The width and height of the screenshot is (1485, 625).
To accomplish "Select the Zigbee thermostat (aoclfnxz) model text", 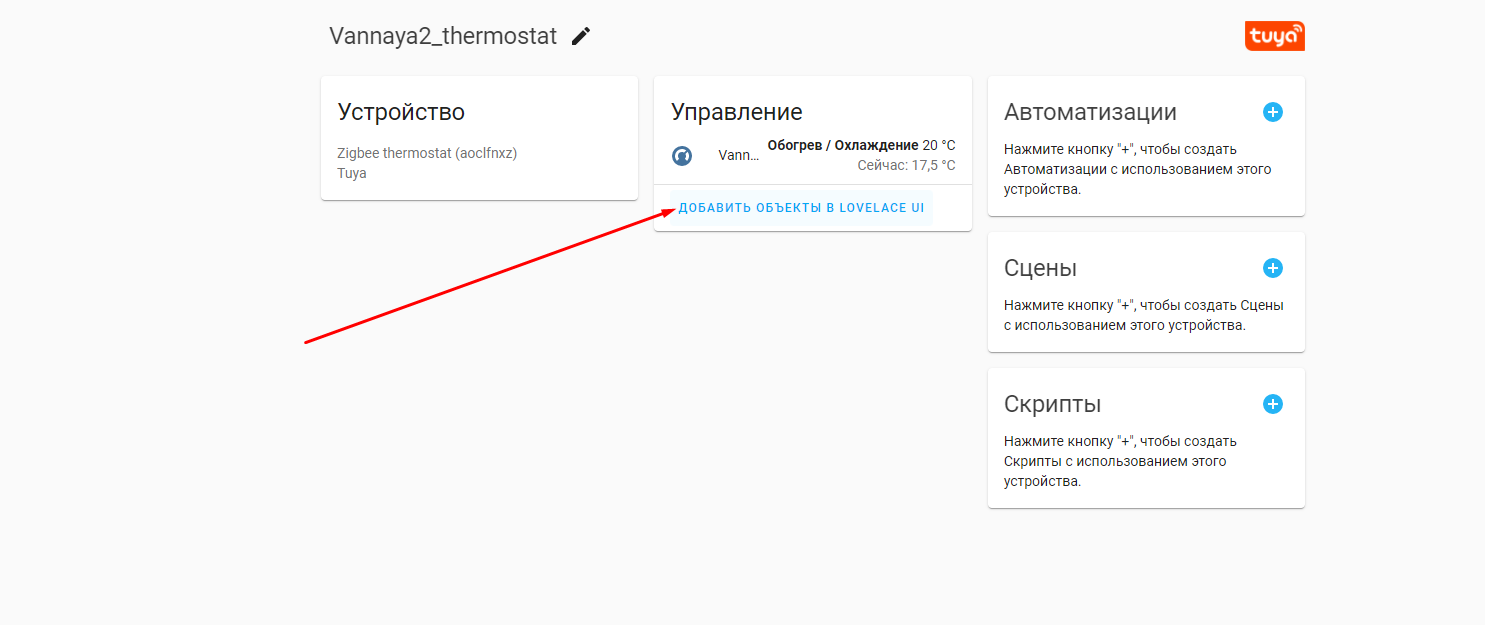I will (427, 153).
